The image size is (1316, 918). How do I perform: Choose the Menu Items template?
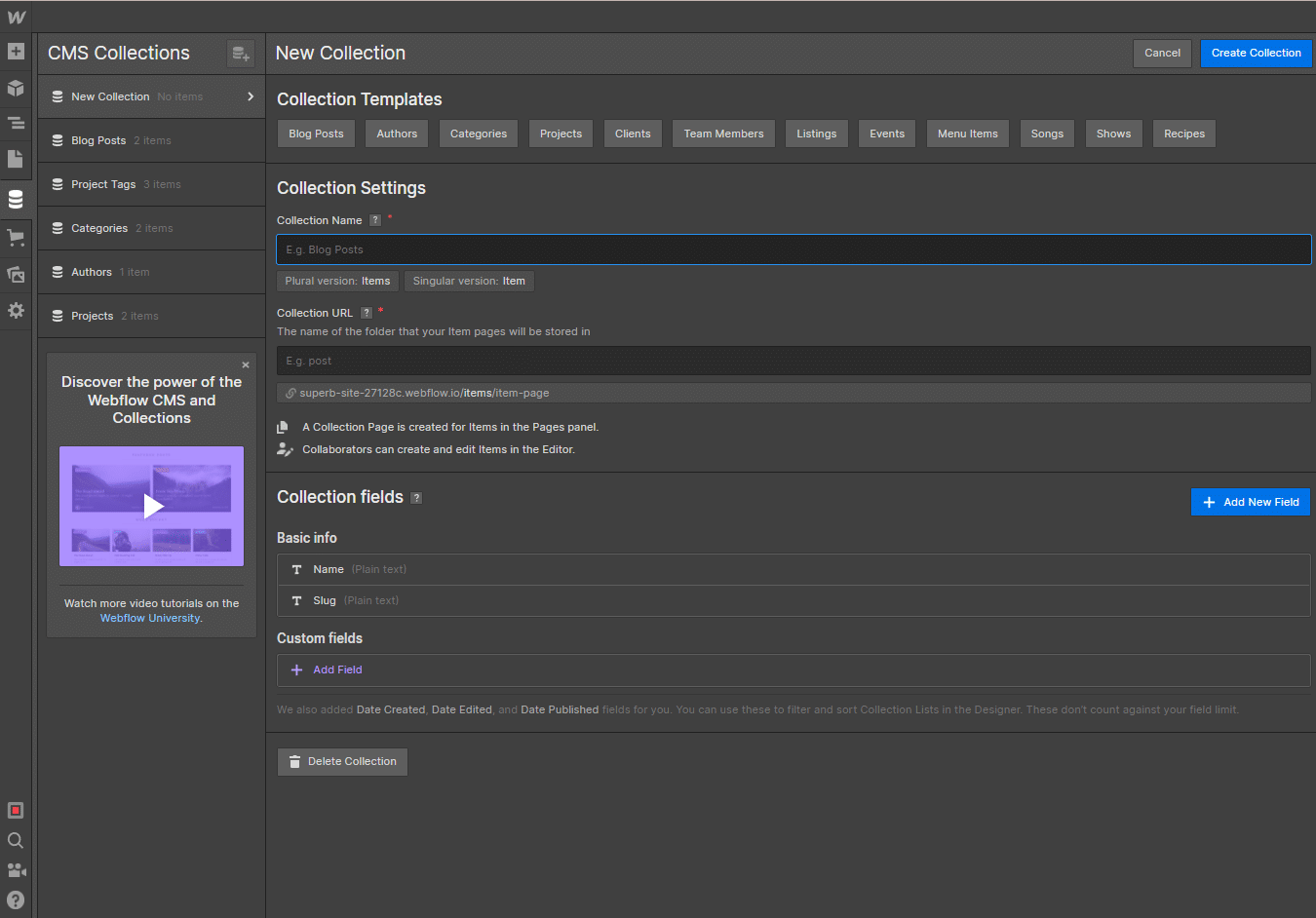tap(968, 134)
